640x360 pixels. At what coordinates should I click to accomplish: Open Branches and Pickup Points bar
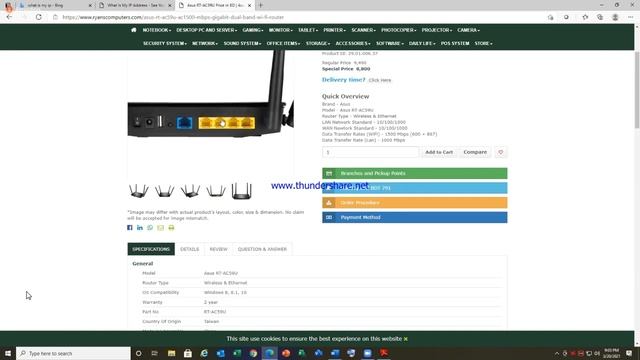[415, 173]
